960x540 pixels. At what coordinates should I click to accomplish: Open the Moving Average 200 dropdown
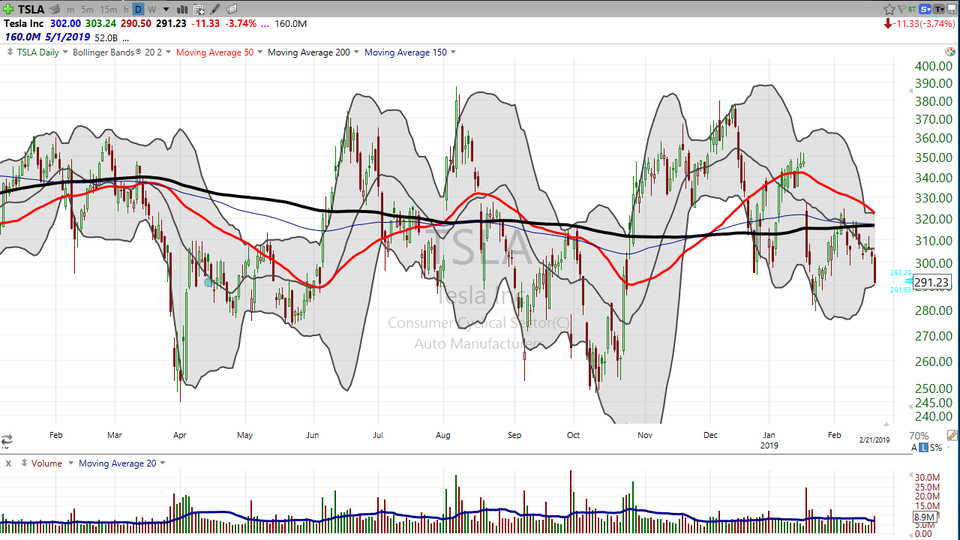click(356, 52)
